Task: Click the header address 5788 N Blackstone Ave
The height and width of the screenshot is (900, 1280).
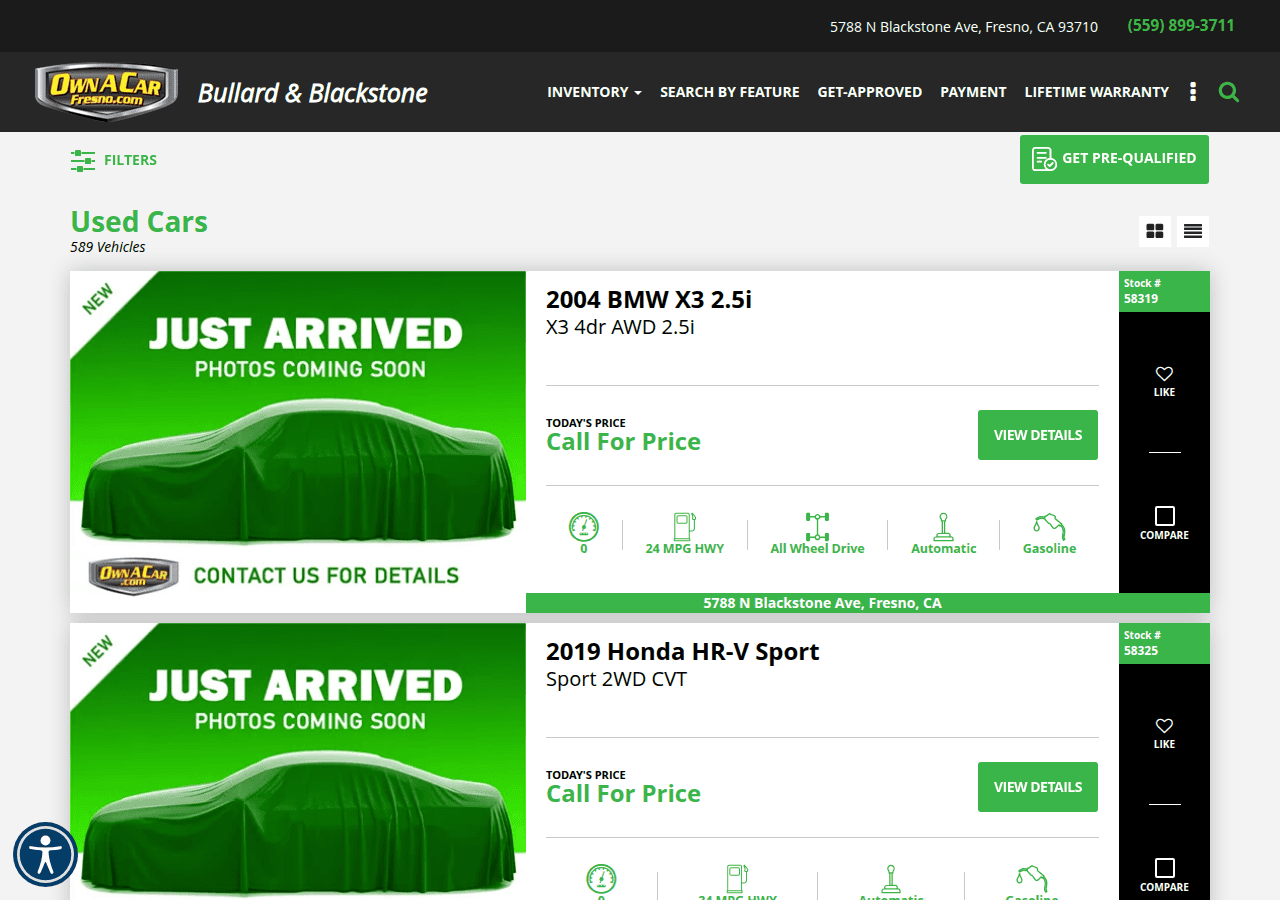Action: [964, 27]
